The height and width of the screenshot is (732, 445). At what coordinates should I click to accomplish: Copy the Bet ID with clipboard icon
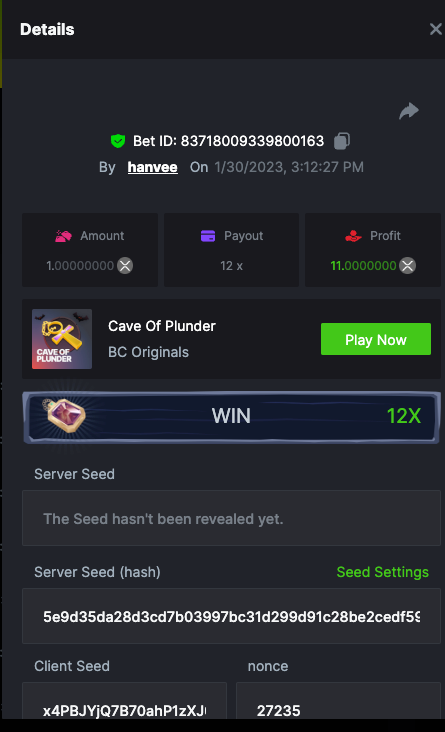click(342, 141)
